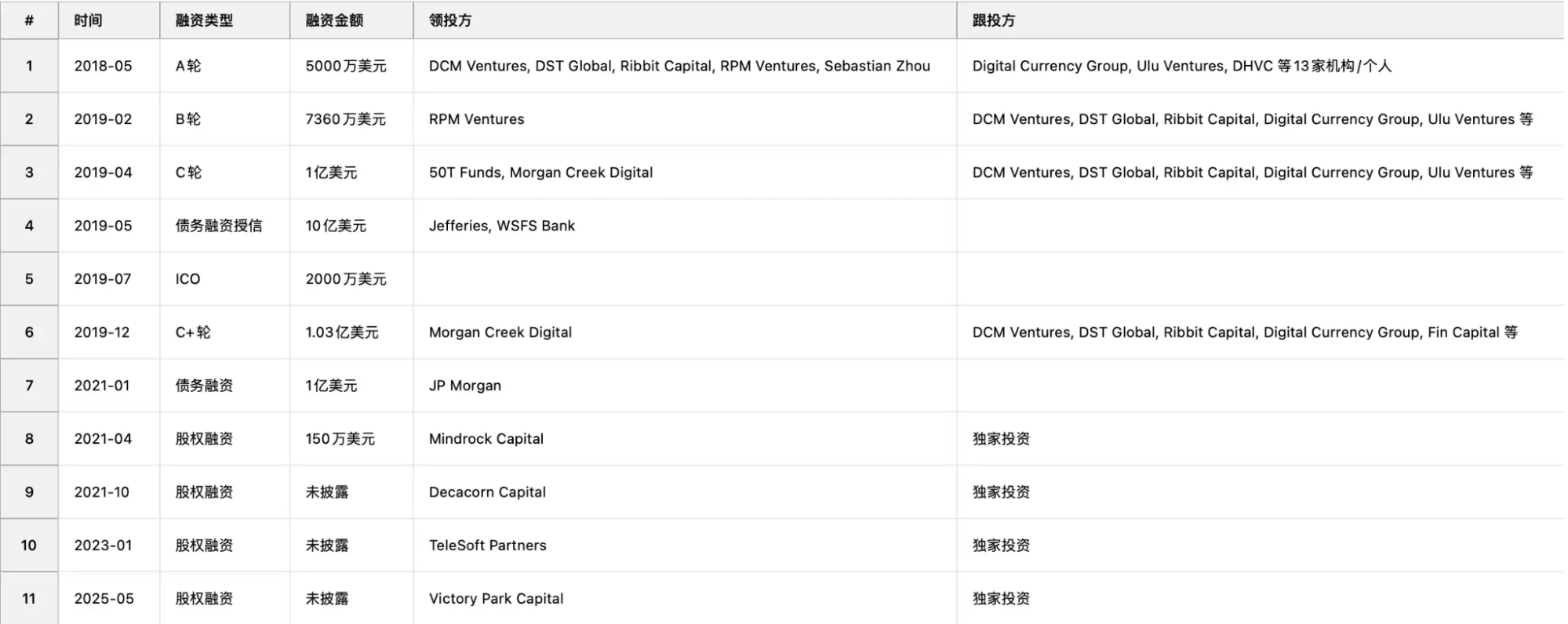The image size is (1568, 624).
Task: Select row number 7 header
Action: point(29,386)
